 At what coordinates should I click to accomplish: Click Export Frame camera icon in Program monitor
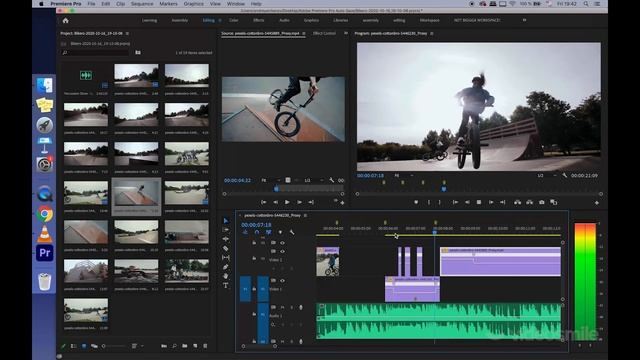[x=542, y=202]
